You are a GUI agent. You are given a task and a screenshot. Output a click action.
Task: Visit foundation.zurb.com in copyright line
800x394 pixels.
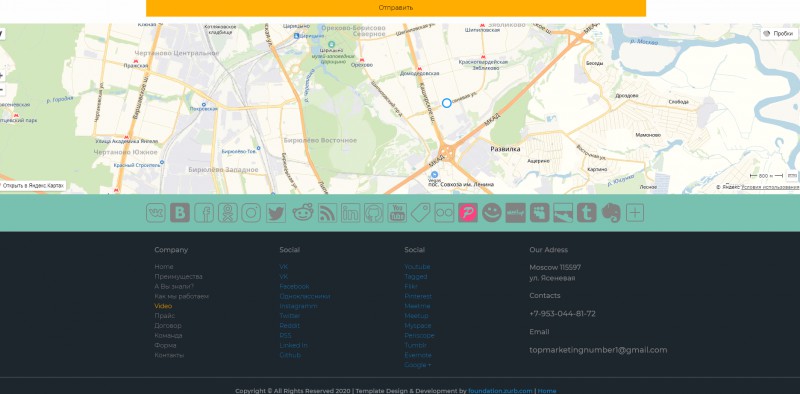click(501, 391)
